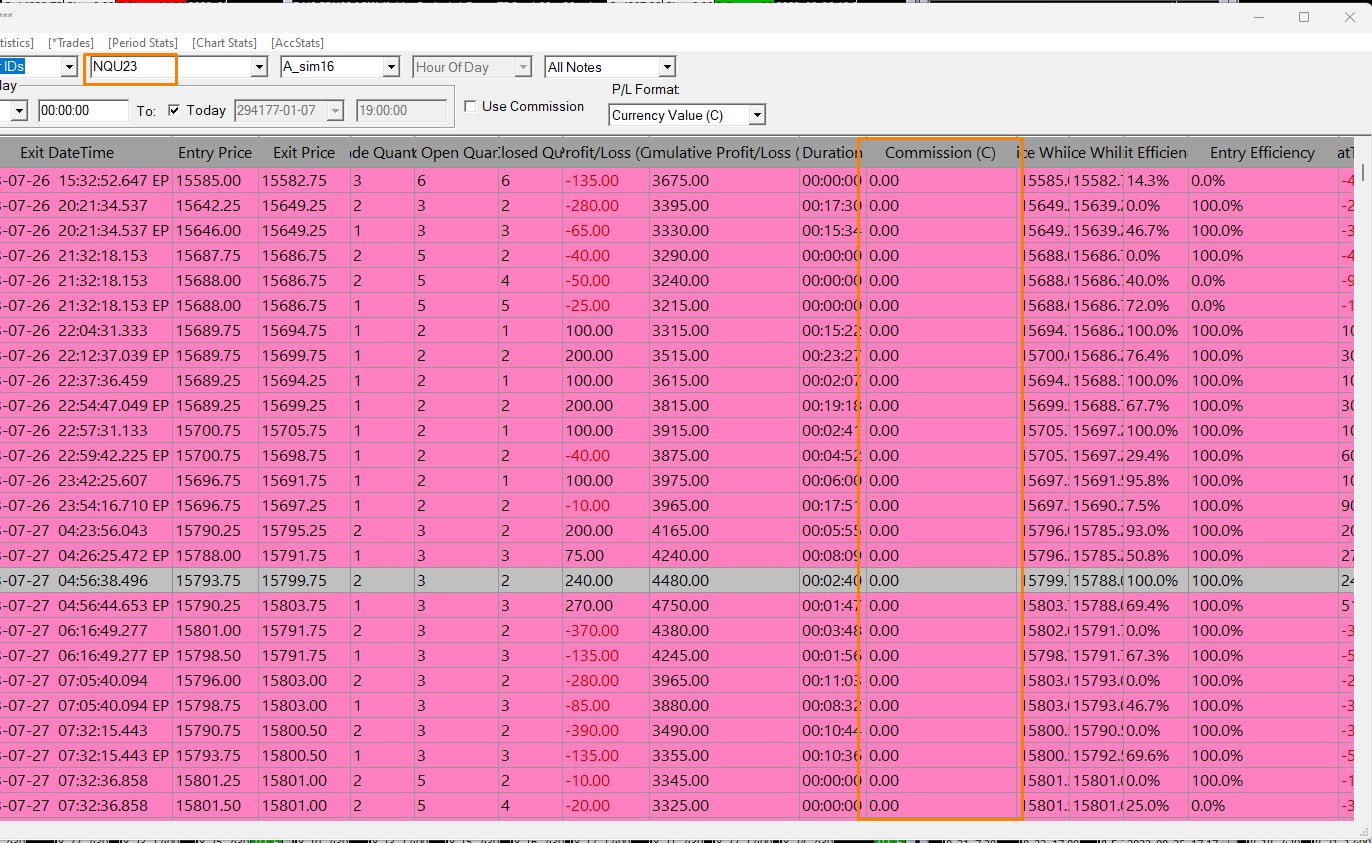Viewport: 1372px width, 843px height.
Task: Open the NQU23 symbol dropdown
Action: (x=259, y=67)
